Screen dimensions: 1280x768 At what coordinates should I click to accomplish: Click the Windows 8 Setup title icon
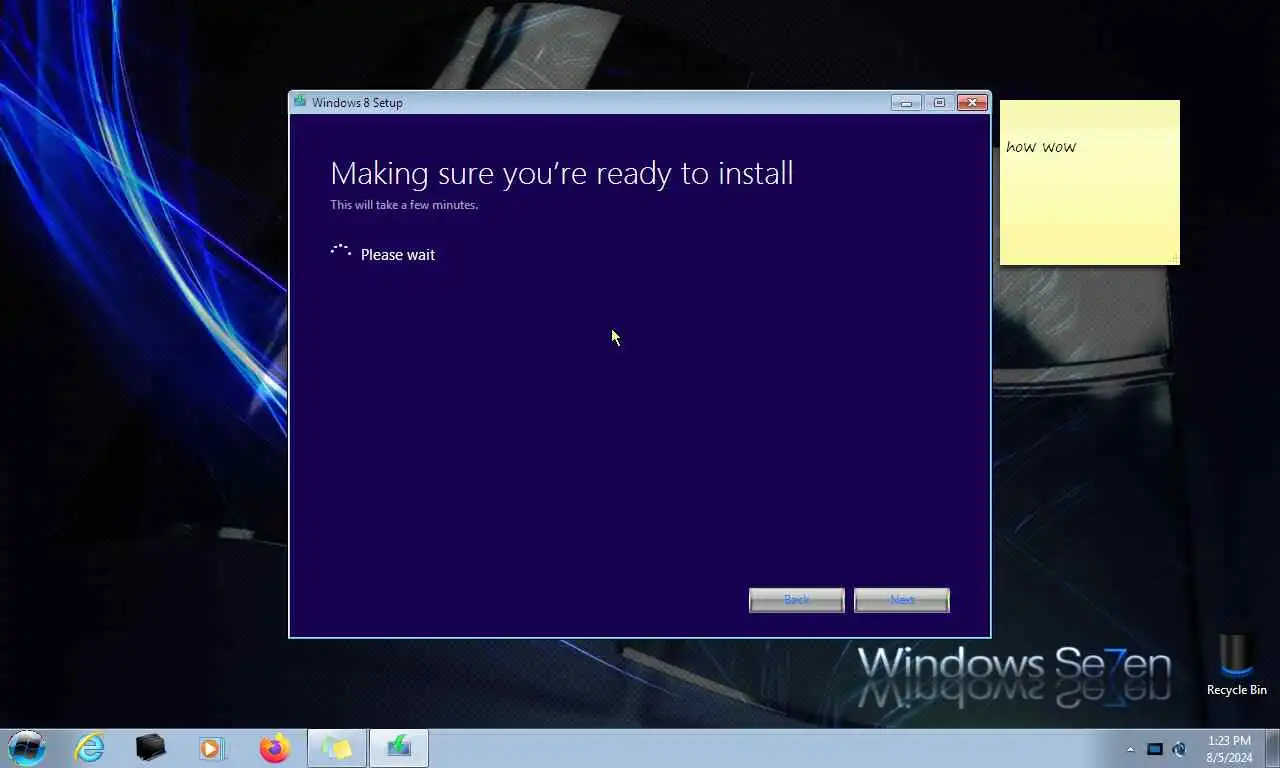pyautogui.click(x=300, y=101)
